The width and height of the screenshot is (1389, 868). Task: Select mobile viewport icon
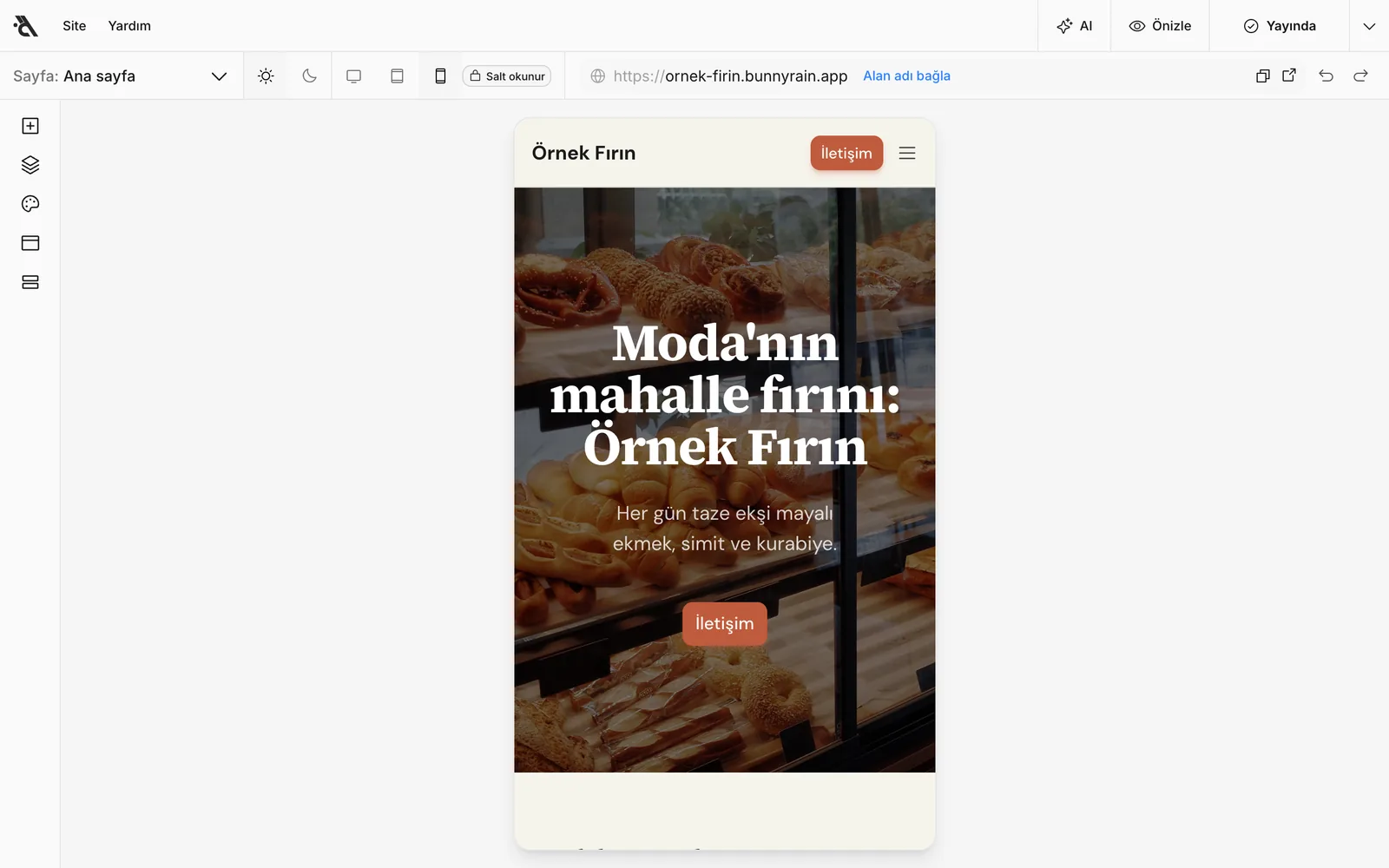440,76
